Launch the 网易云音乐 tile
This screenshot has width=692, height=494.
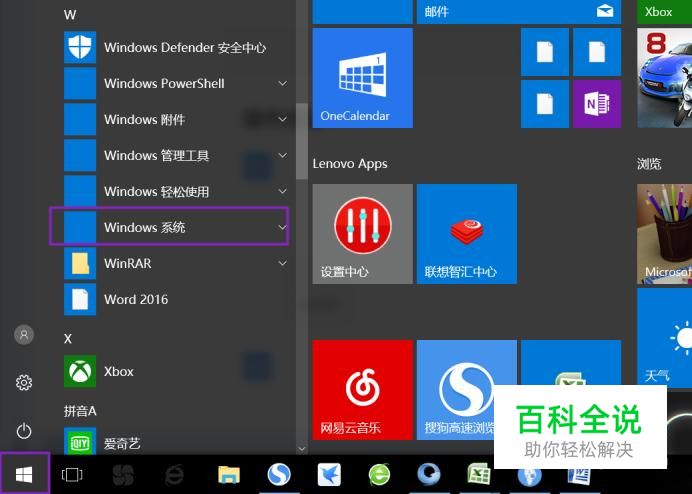click(363, 390)
